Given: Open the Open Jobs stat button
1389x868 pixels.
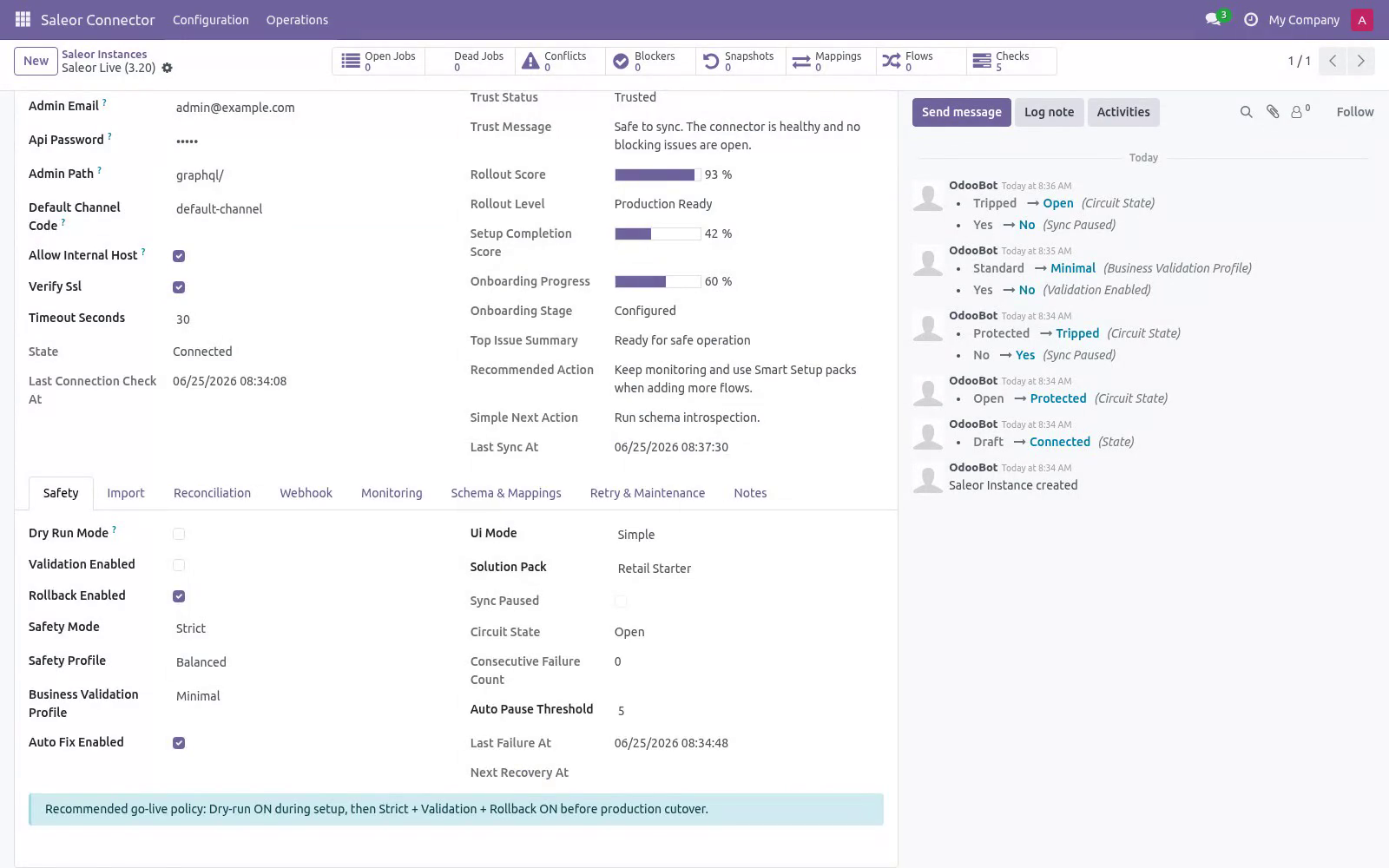Looking at the screenshot, I should tap(379, 61).
